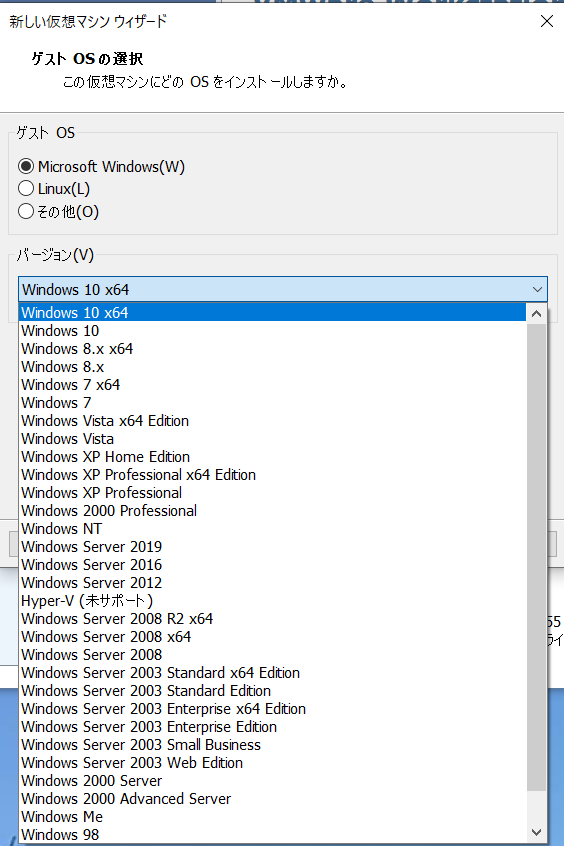Select Windows Server 2003 Standard x64 Edition
The image size is (564, 846).
[273, 673]
